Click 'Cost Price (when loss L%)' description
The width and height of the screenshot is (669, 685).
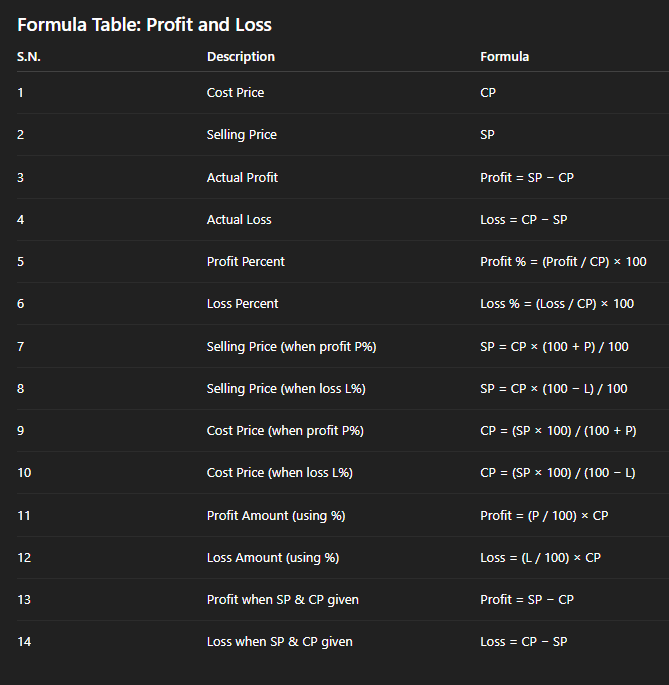tap(279, 473)
